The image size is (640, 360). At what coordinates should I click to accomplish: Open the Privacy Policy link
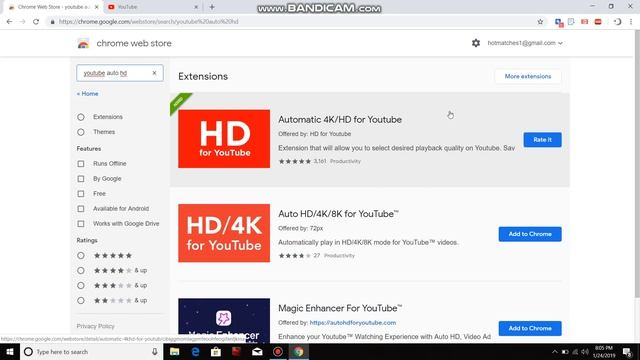click(96, 326)
